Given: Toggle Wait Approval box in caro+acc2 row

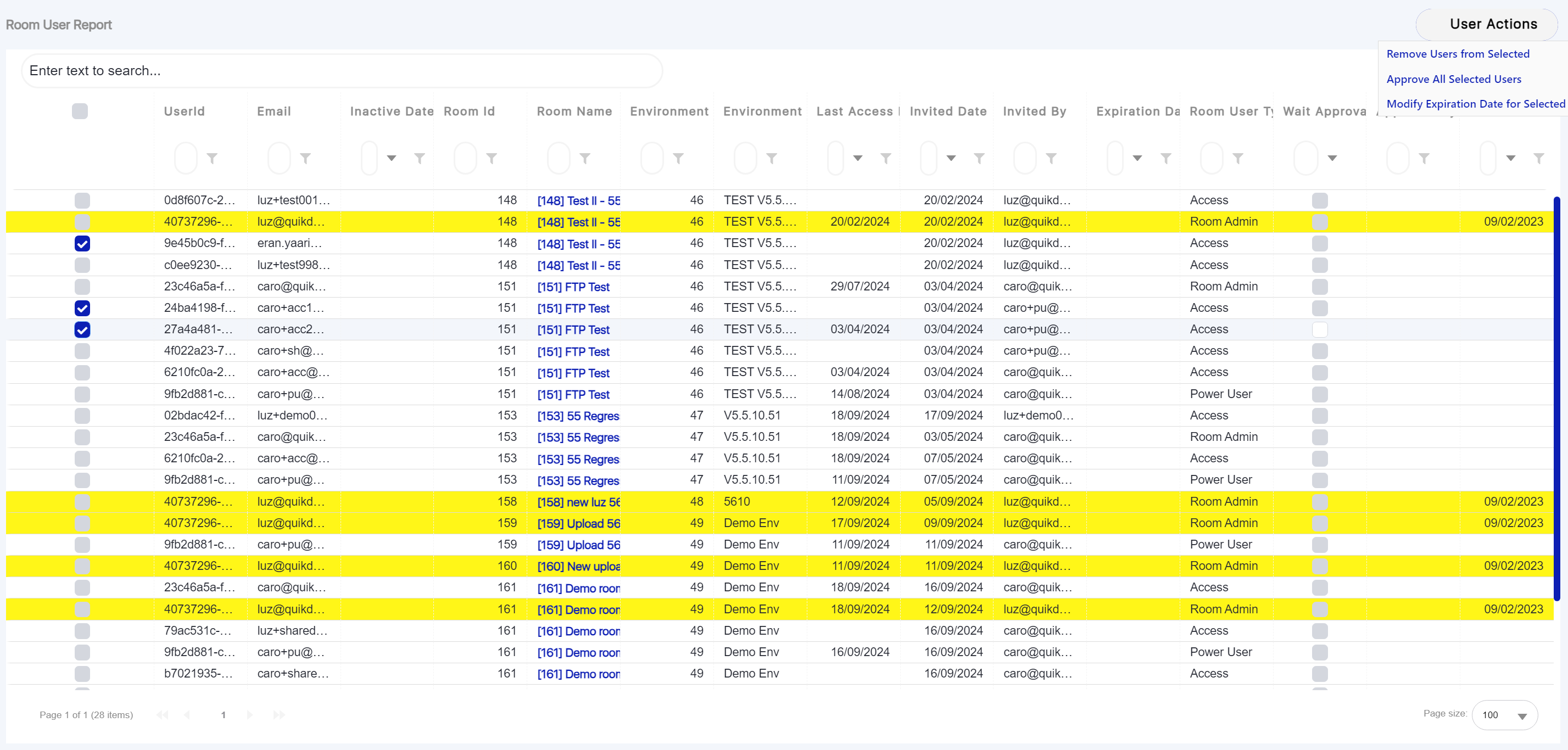Looking at the screenshot, I should click(1320, 329).
